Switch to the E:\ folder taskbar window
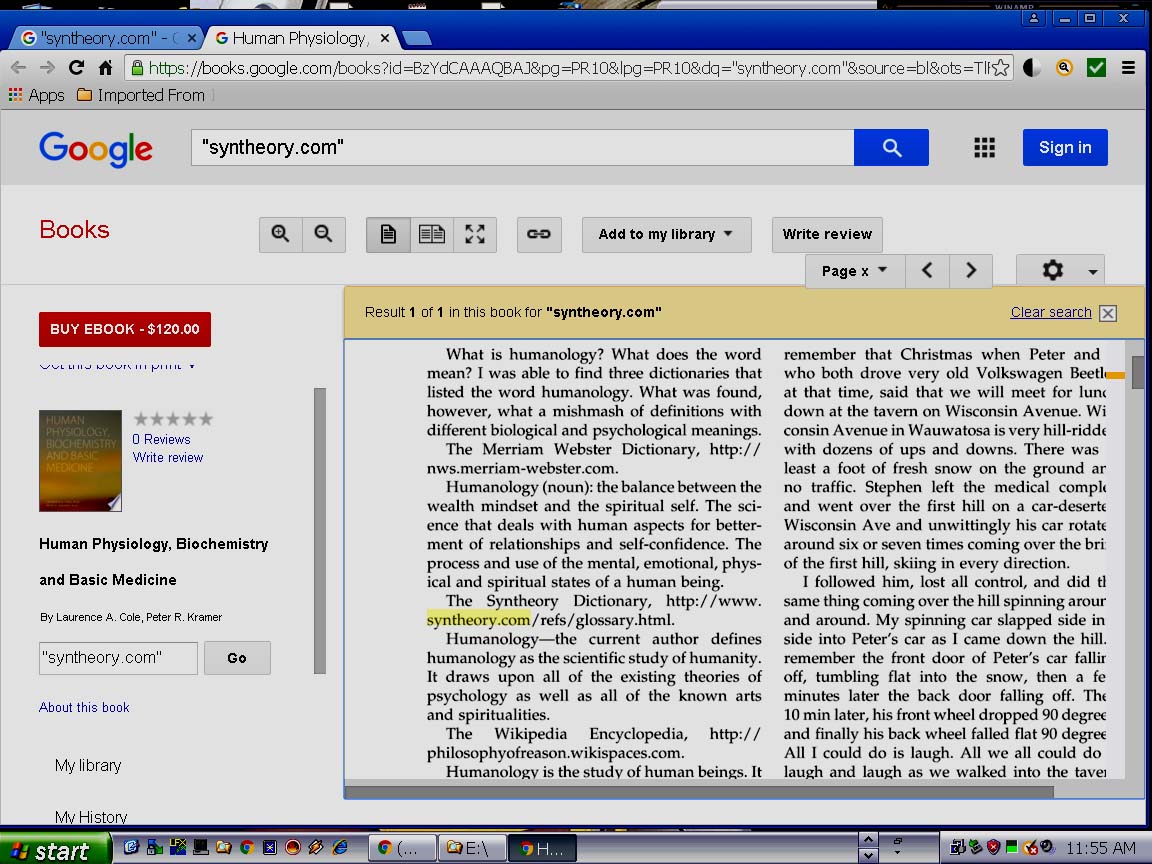The image size is (1152, 864). [472, 849]
